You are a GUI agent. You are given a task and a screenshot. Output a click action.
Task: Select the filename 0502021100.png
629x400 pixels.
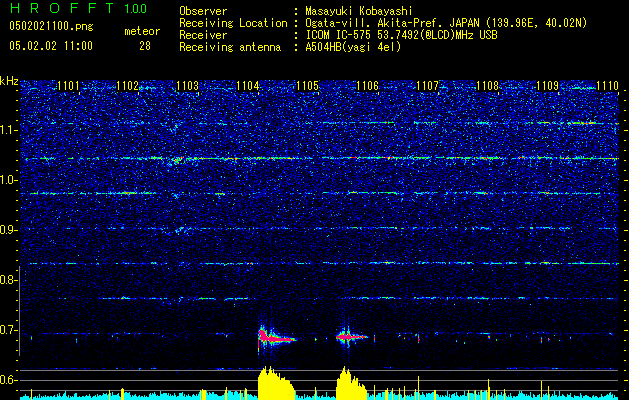[x=51, y=26]
